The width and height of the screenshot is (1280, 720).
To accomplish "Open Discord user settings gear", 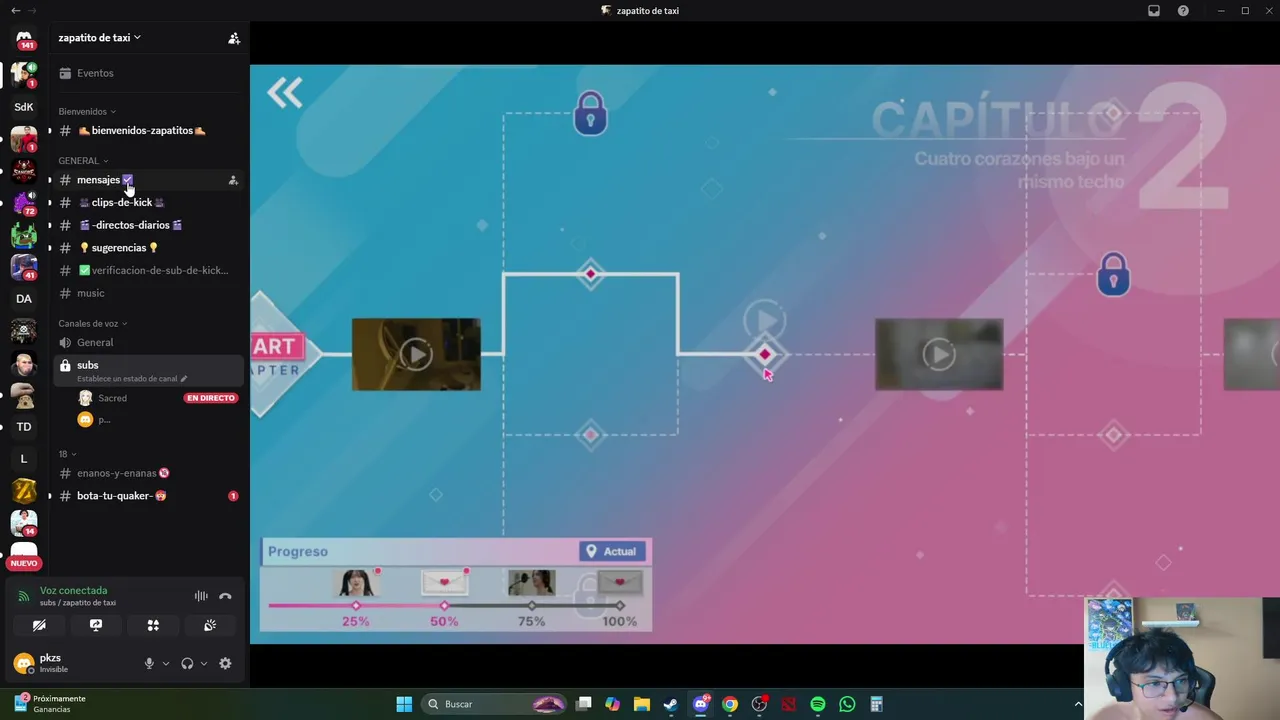I will click(x=225, y=663).
